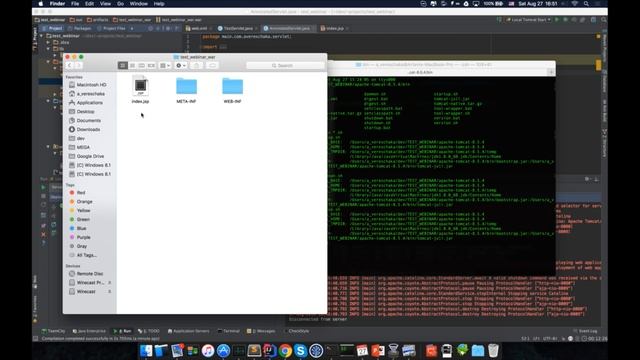Switch Finder to column view
This screenshot has width=640, height=360.
[142, 65]
